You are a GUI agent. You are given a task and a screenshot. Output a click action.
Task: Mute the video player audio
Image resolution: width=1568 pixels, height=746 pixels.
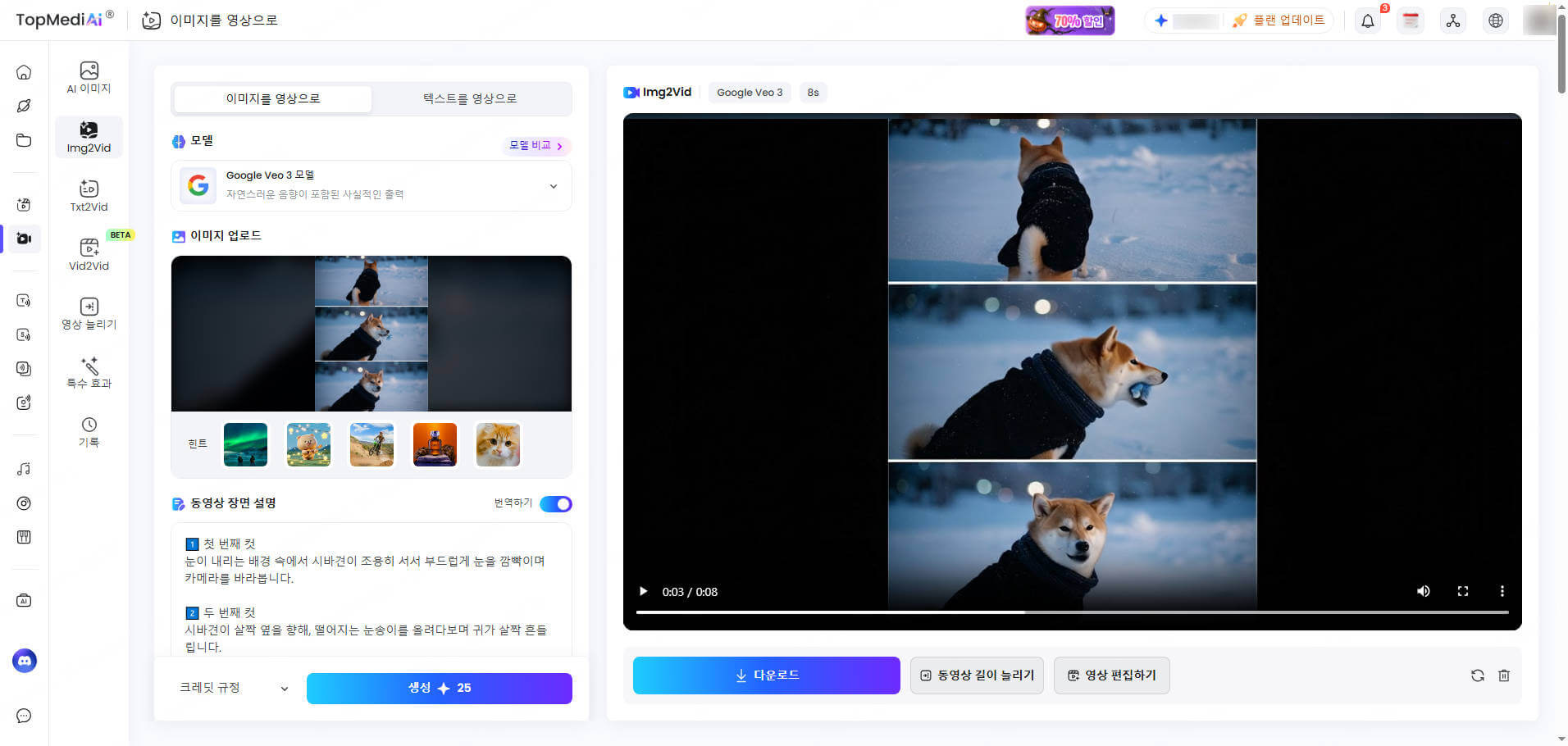(1424, 591)
